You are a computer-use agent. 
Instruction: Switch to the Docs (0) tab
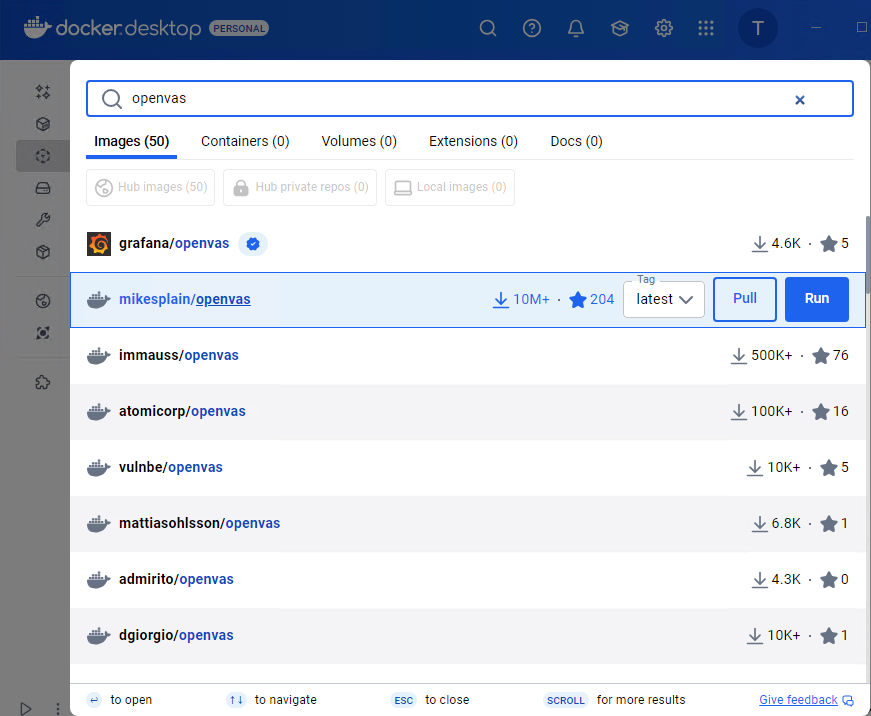click(x=576, y=142)
